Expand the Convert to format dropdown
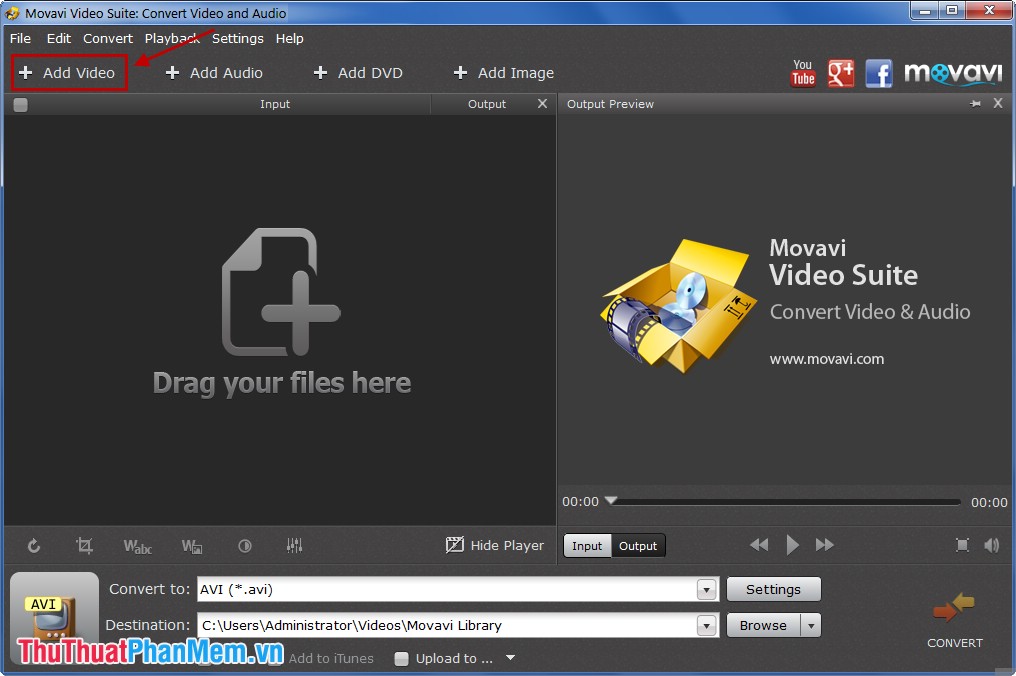 [707, 589]
